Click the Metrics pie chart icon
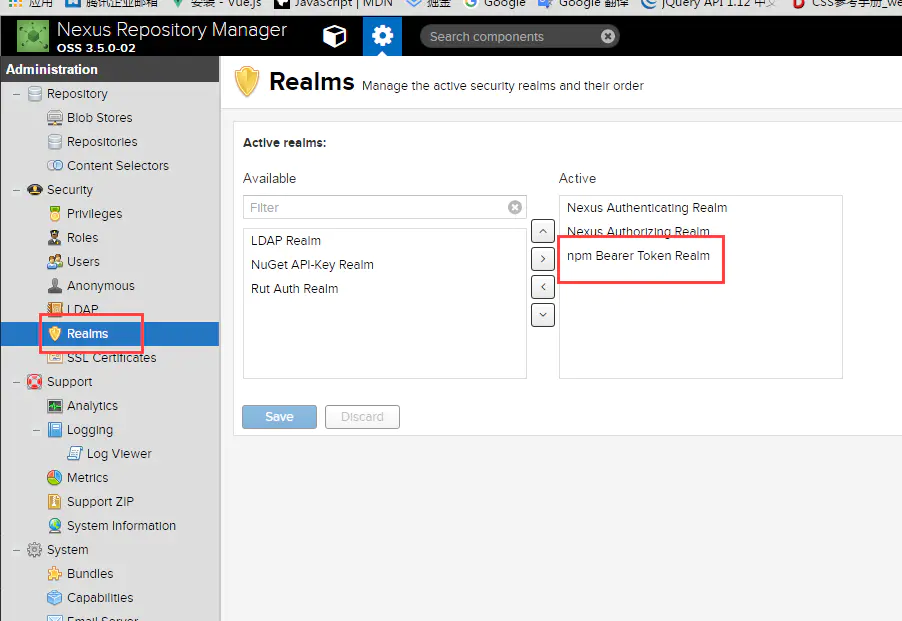This screenshot has height=621, width=902. pyautogui.click(x=55, y=478)
